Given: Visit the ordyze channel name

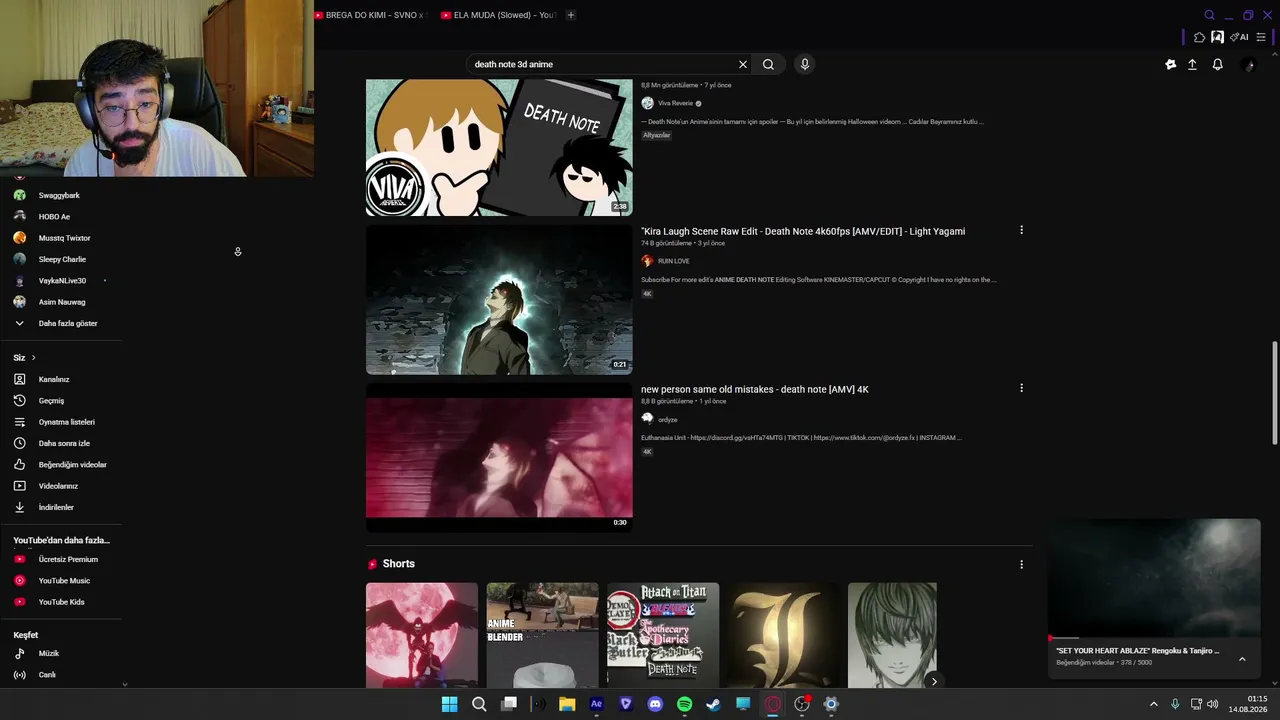Looking at the screenshot, I should 668,420.
